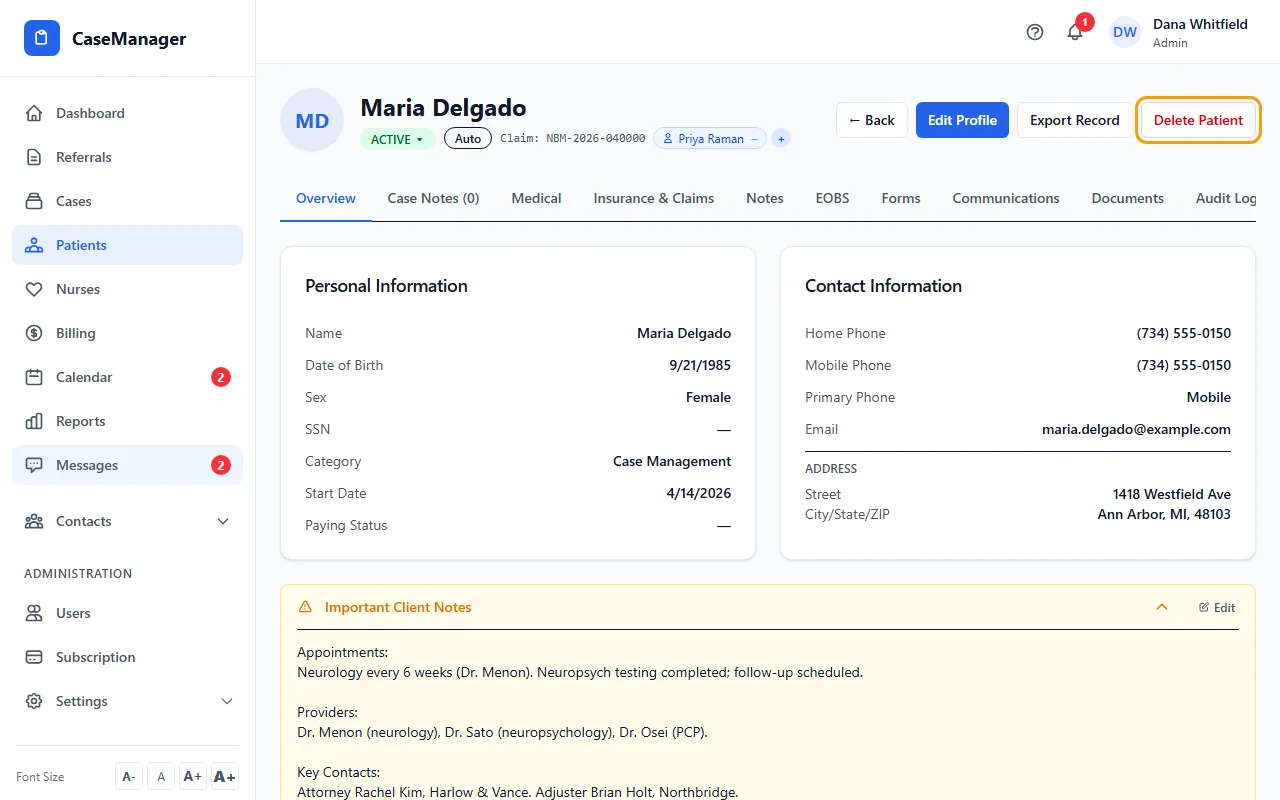Decrease font size with the A- button
This screenshot has width=1280, height=800.
[x=129, y=776]
